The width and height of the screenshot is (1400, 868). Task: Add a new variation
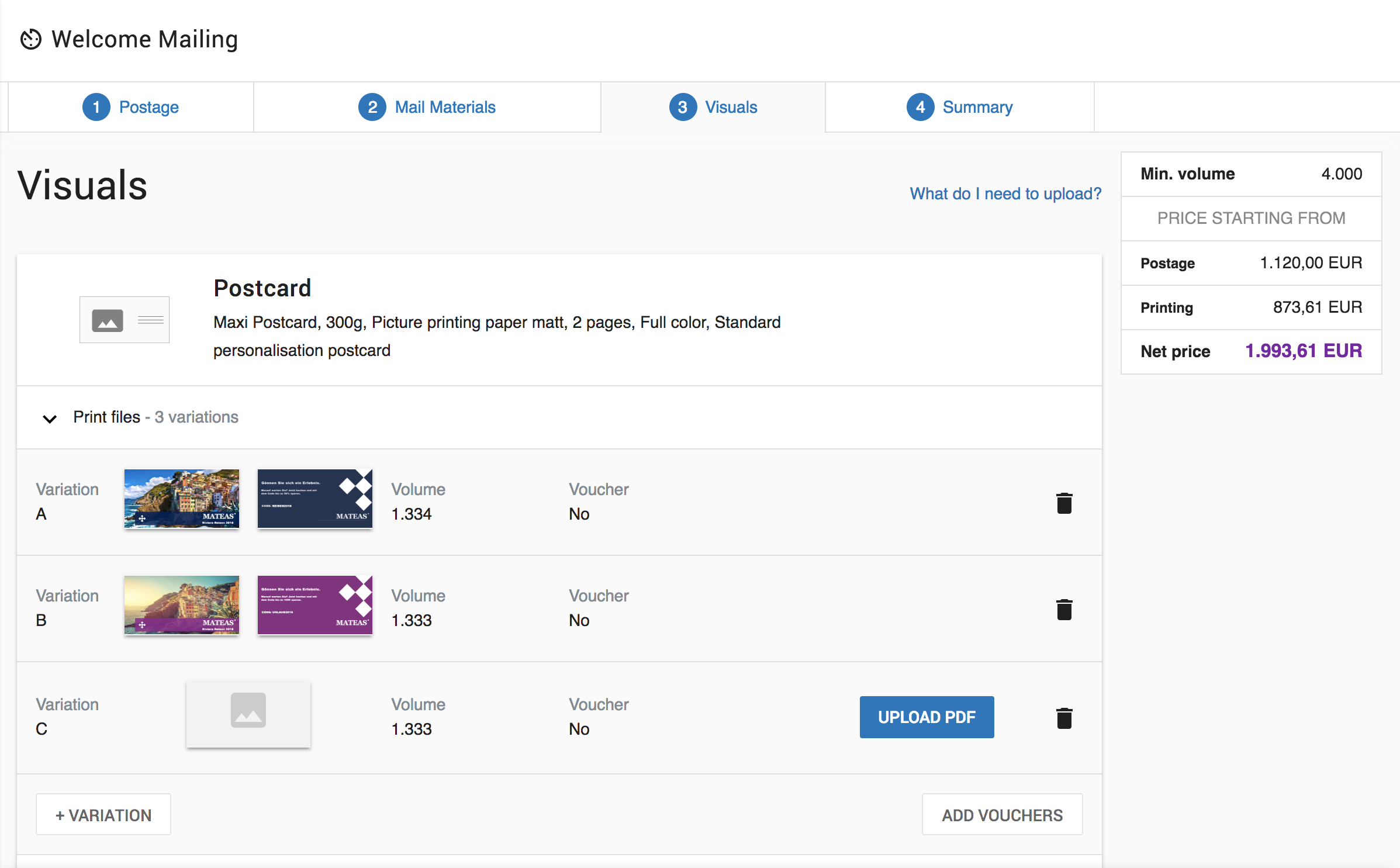(x=103, y=815)
